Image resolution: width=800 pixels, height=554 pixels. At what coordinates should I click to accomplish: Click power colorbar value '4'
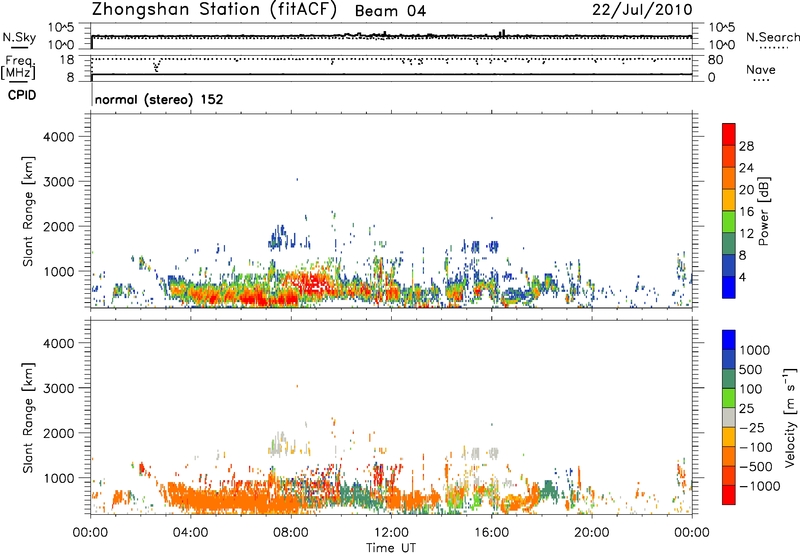point(743,278)
